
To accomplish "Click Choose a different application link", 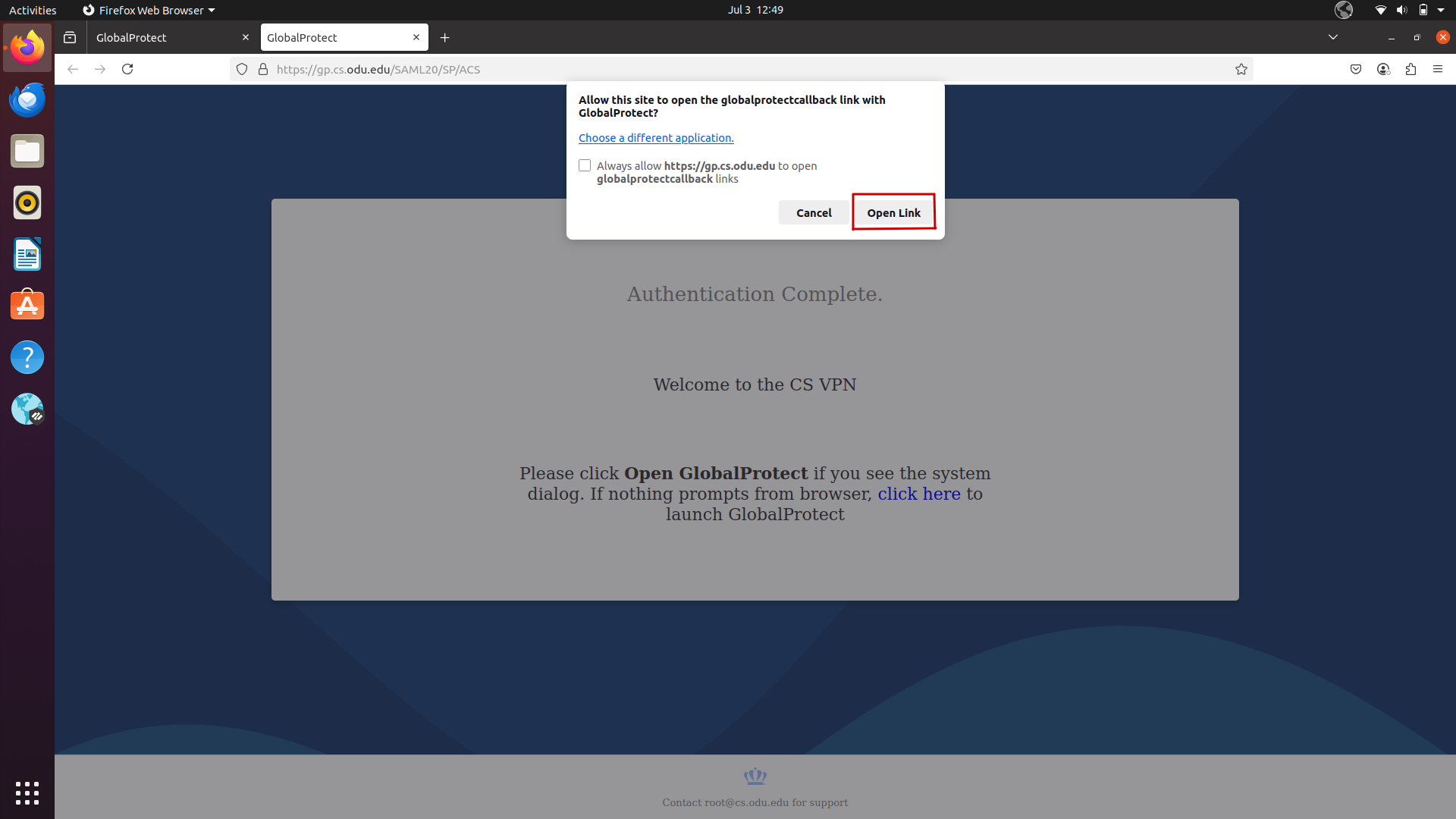I will click(x=656, y=138).
